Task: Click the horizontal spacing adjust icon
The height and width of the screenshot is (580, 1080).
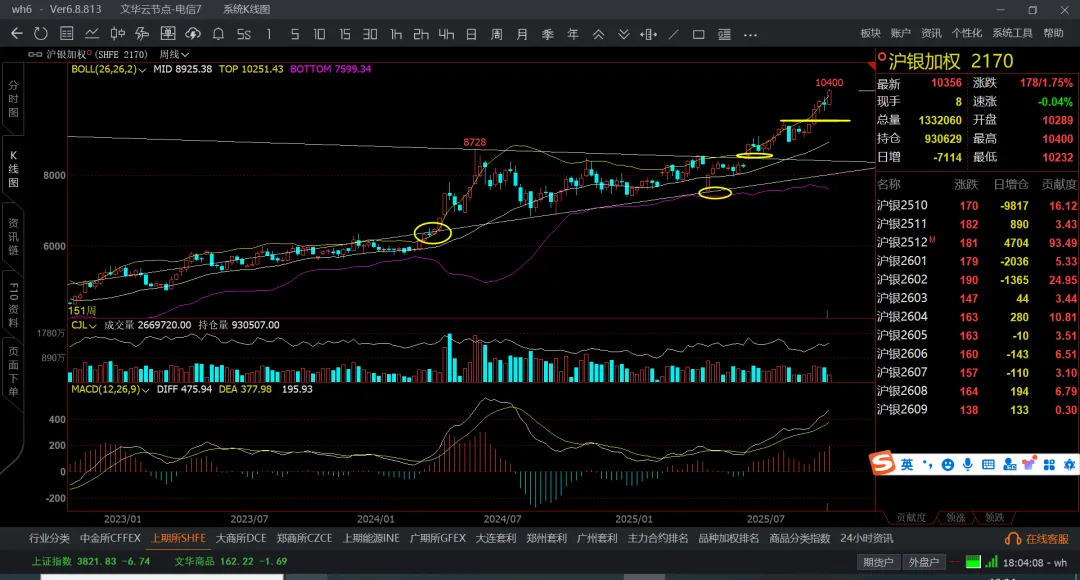Action: click(x=648, y=34)
